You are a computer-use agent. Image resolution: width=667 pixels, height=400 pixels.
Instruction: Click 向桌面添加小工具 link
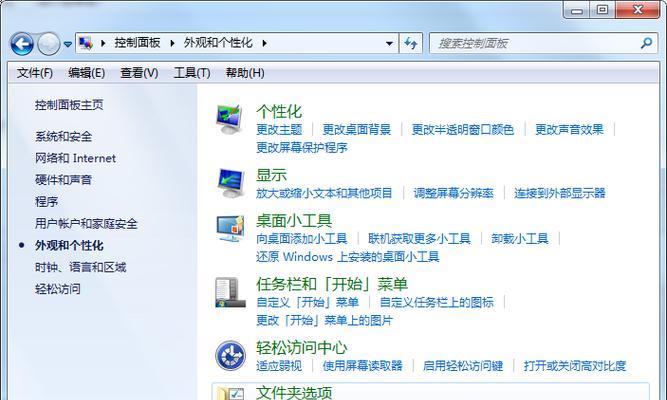click(x=302, y=239)
